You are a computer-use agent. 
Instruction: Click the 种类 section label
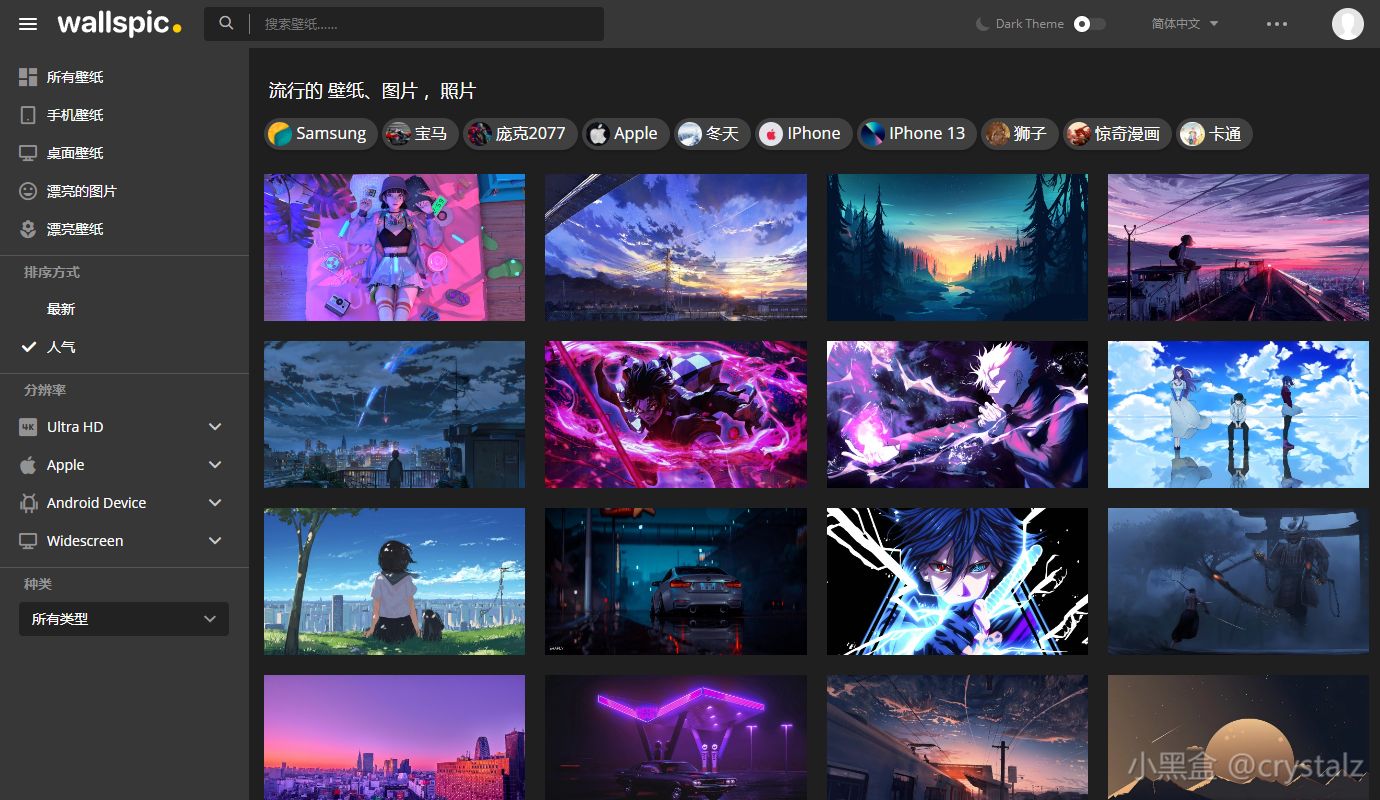pos(38,584)
